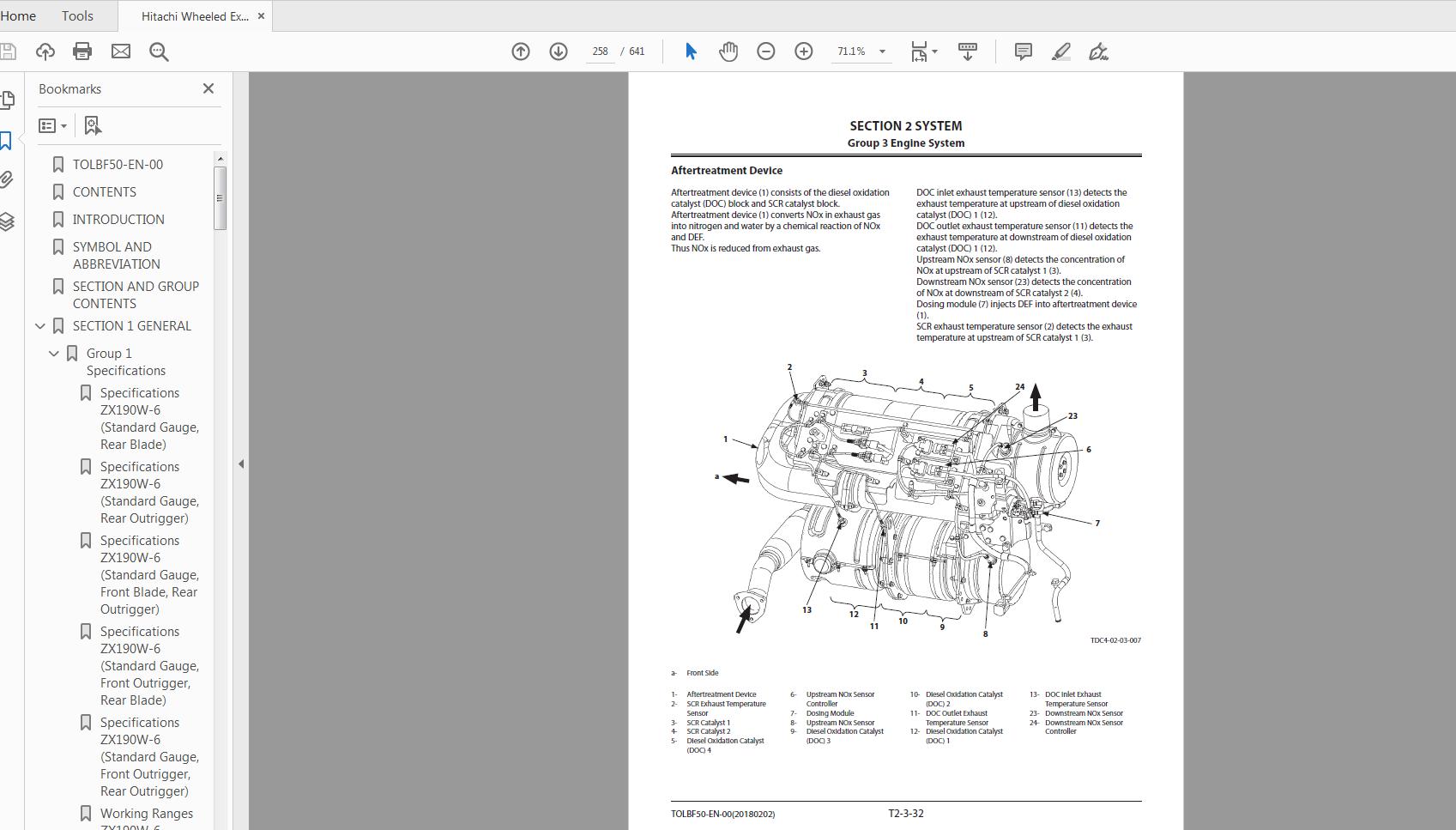1456x830 pixels.
Task: Open Specifications Standard Gauge, Rear Outrigger bookmark
Action: [149, 493]
